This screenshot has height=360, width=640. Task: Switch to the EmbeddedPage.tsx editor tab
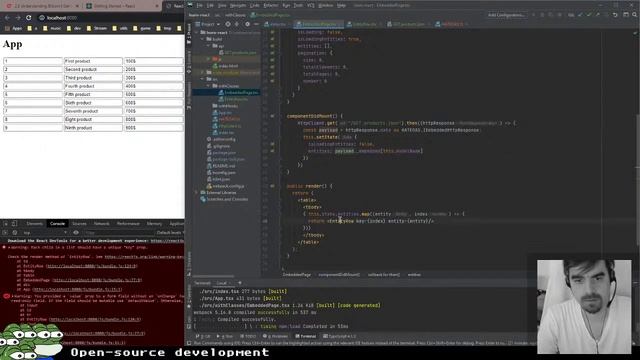click(x=318, y=24)
